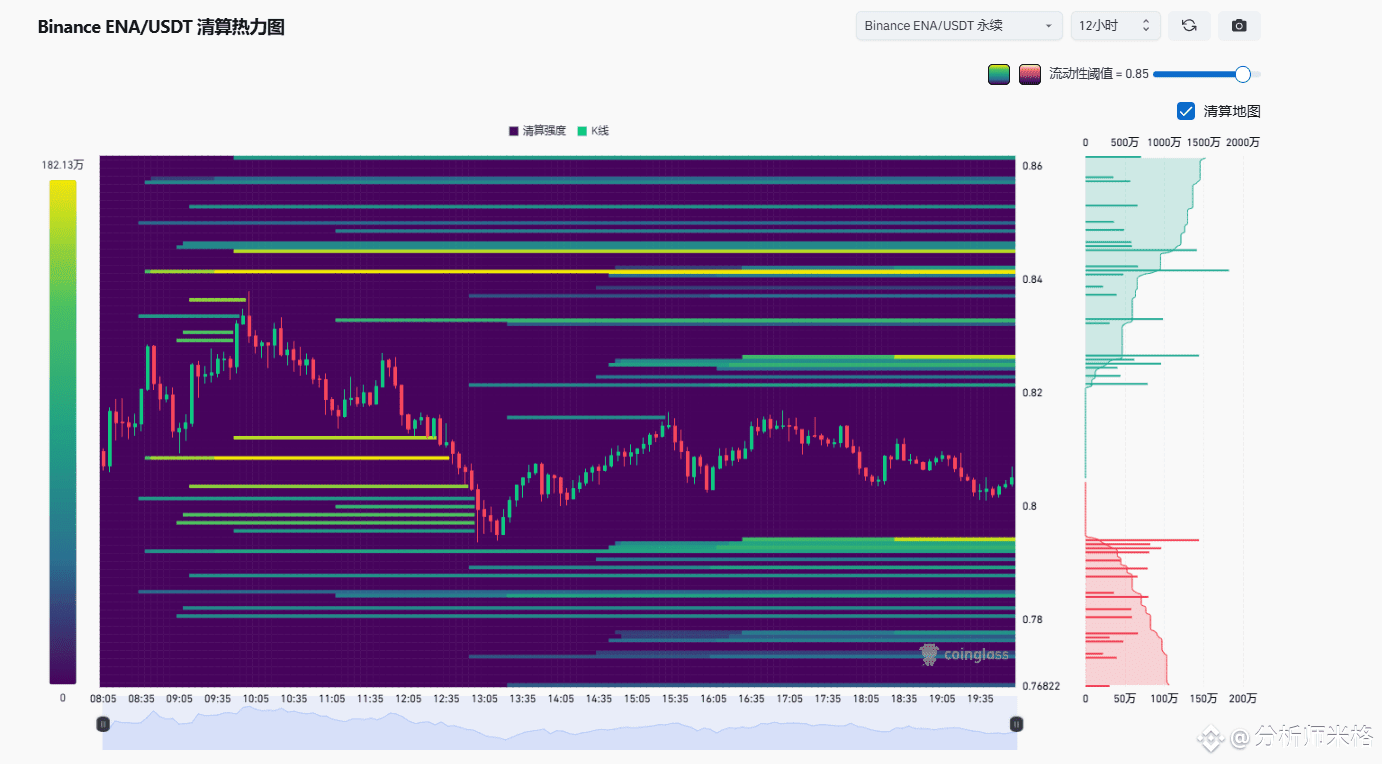Click the right handle of the time zoom bar

click(1017, 724)
